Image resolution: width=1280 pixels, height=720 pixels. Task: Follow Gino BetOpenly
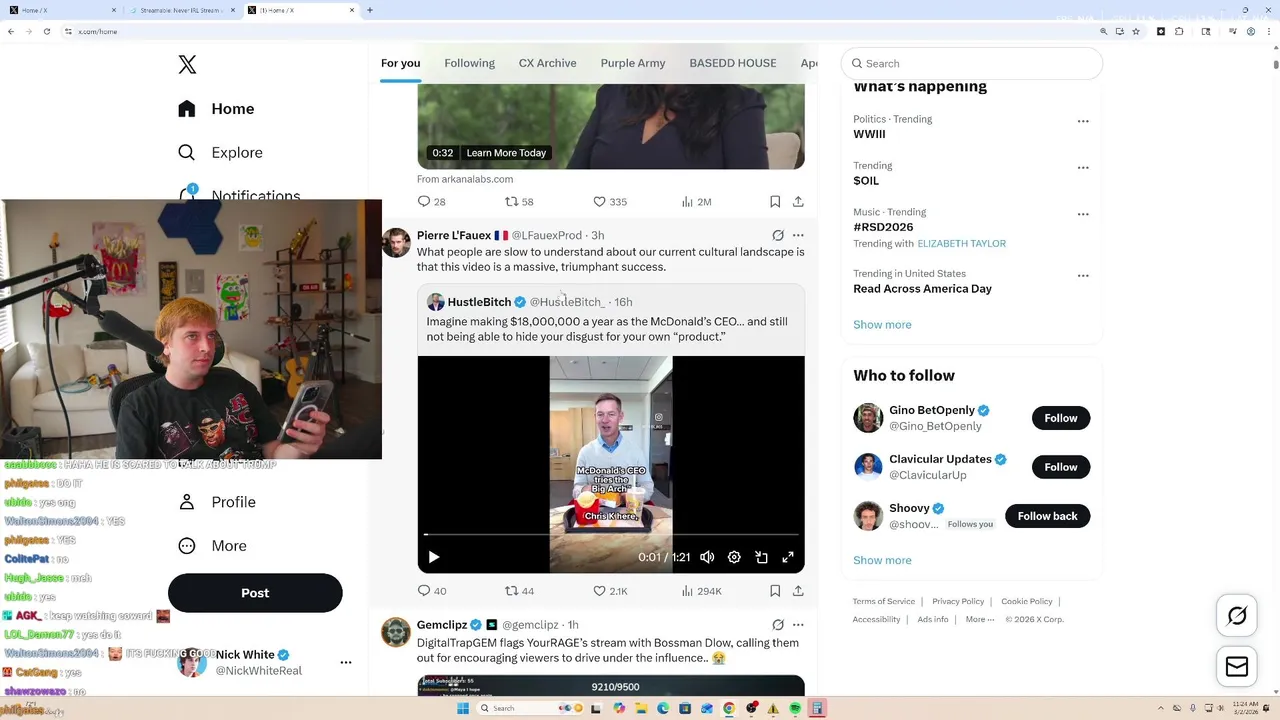pos(1061,418)
